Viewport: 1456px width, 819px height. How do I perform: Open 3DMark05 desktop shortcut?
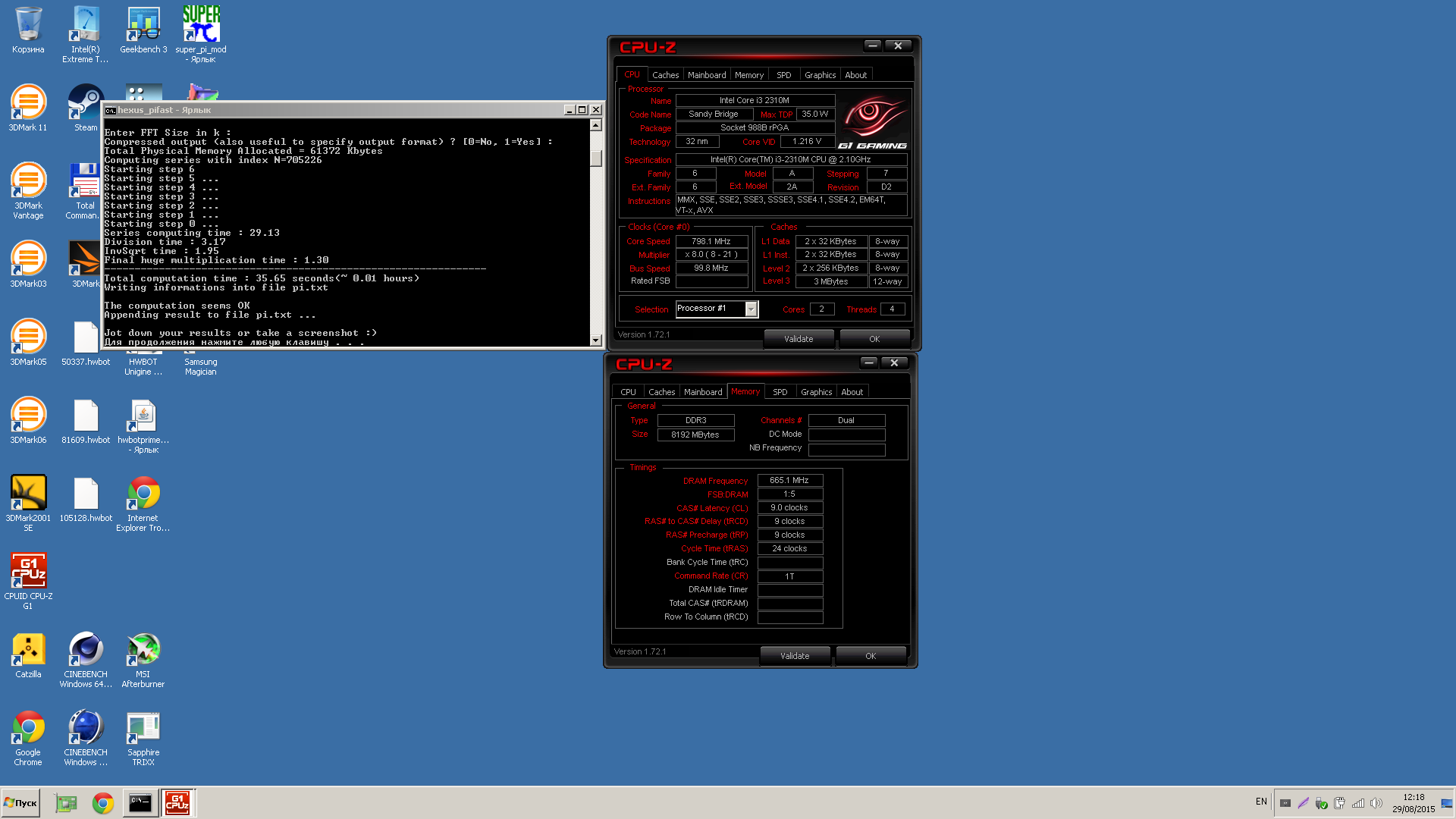[x=28, y=342]
